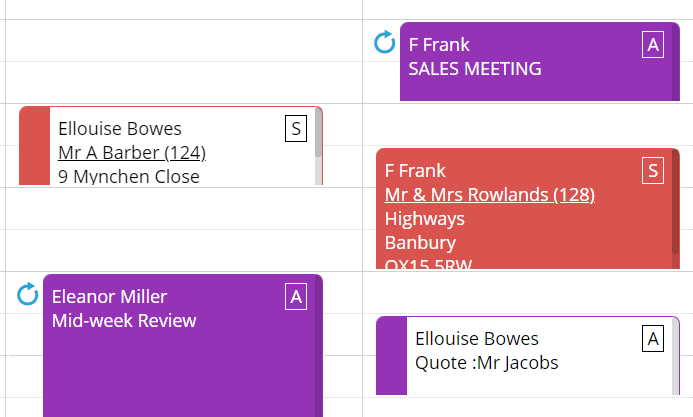This screenshot has width=693, height=417.
Task: Click the red color strip on Barber appointment
Action: pos(34,146)
